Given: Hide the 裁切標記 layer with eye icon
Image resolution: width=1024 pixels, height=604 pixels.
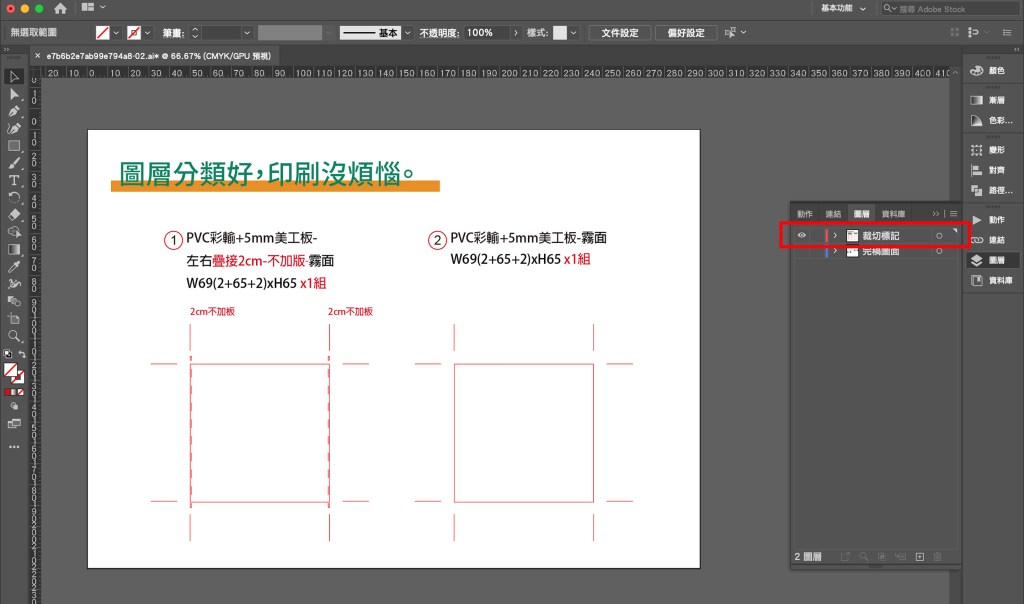Looking at the screenshot, I should click(802, 235).
